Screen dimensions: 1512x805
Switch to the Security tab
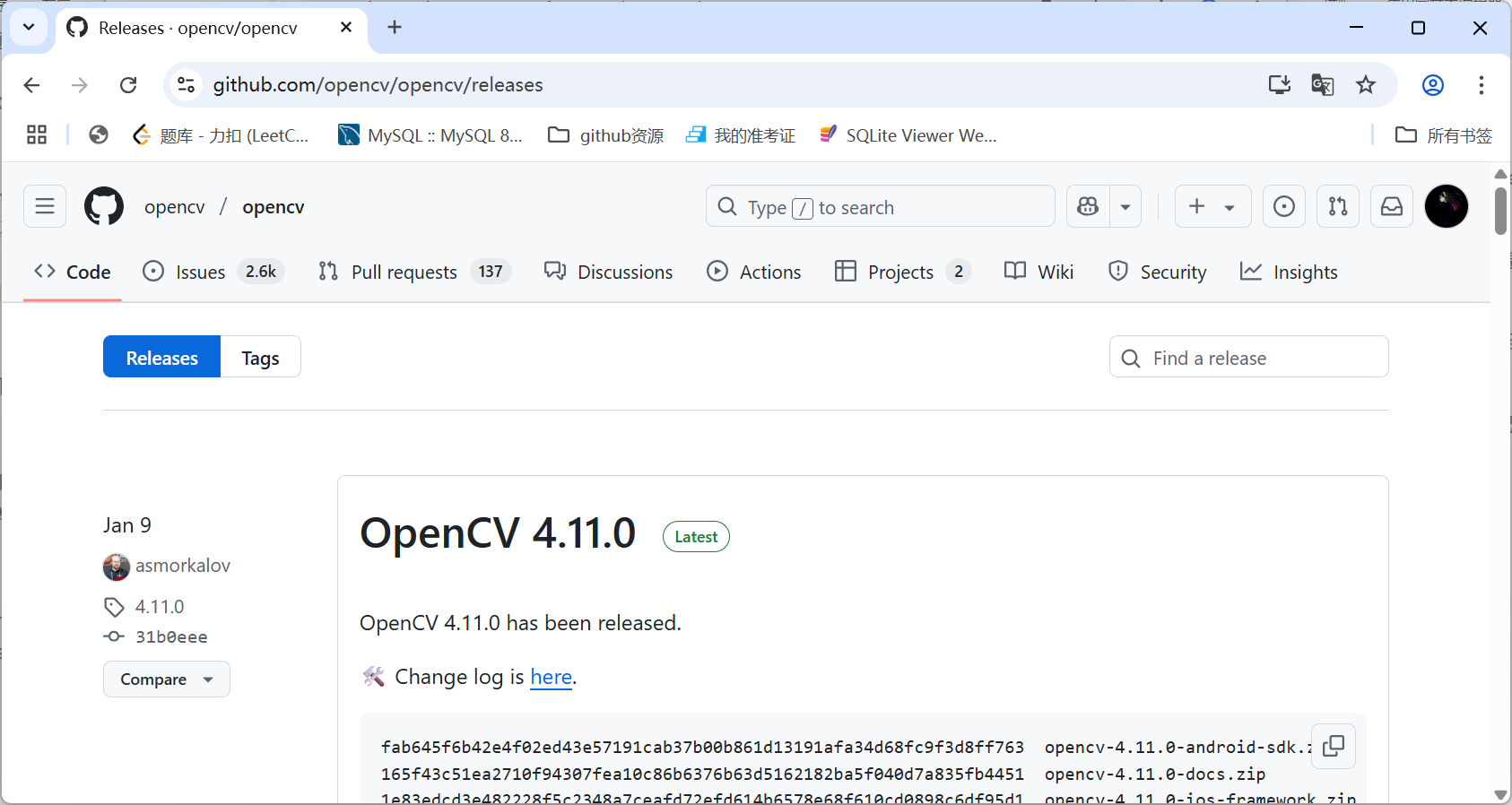(x=1158, y=272)
